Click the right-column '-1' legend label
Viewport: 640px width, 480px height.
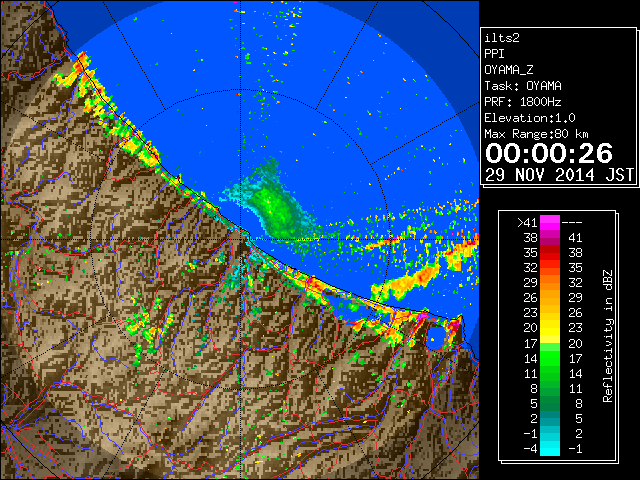pyautogui.click(x=575, y=448)
